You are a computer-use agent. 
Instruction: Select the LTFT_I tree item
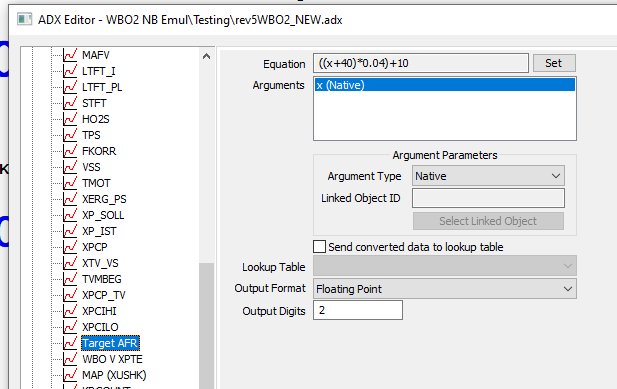click(99, 71)
